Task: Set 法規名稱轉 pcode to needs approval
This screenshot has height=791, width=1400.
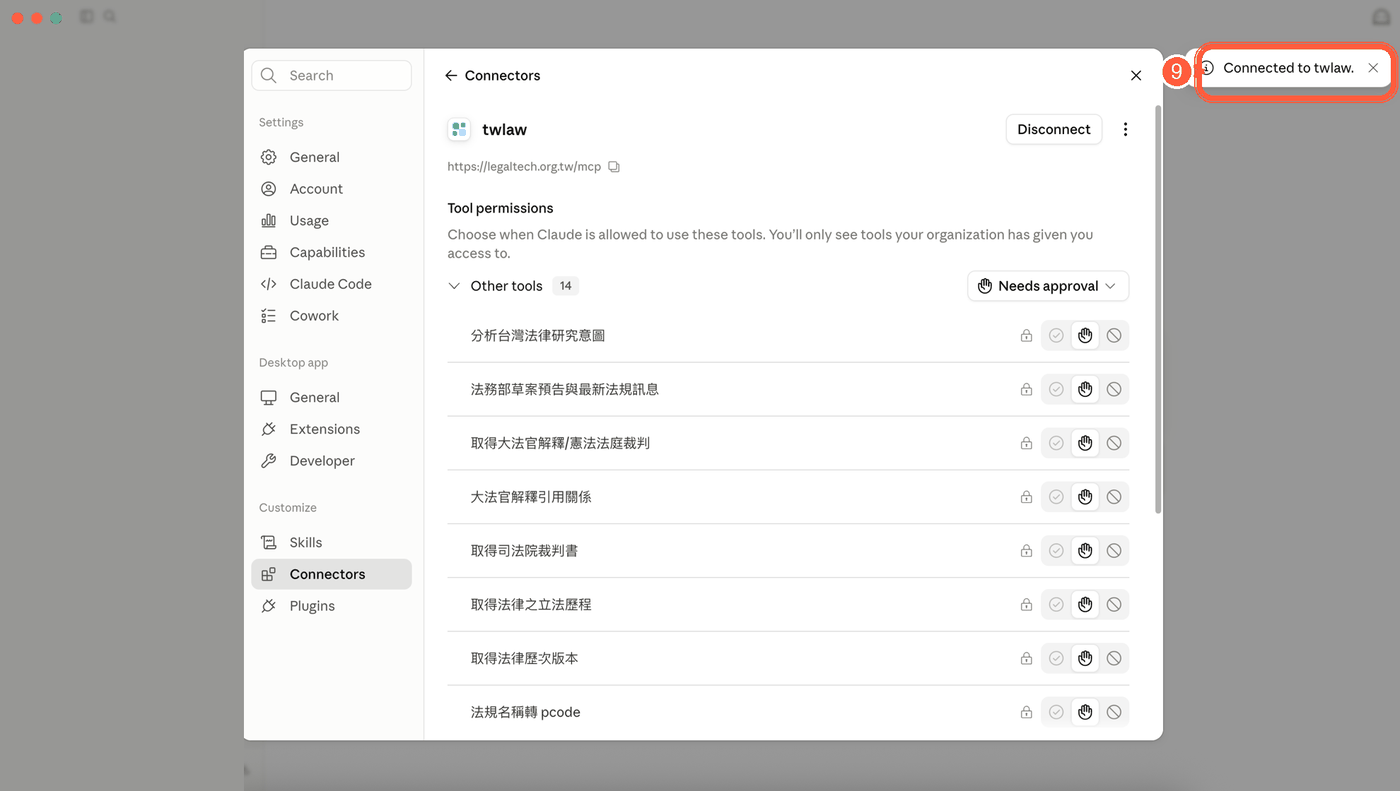Action: point(1085,712)
